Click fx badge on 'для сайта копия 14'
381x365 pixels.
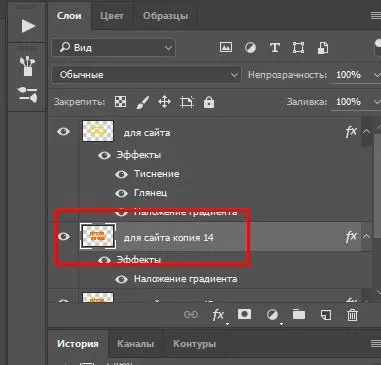[x=351, y=237]
